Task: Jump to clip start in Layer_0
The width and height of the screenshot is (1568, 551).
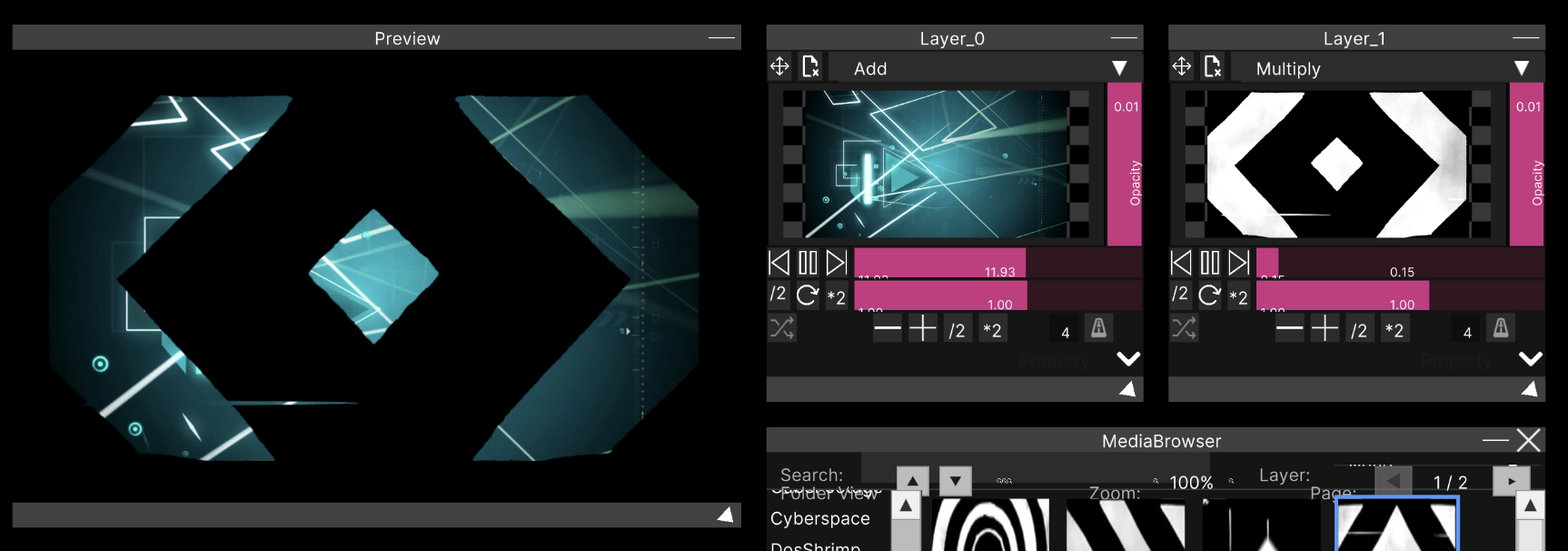Action: [x=779, y=263]
